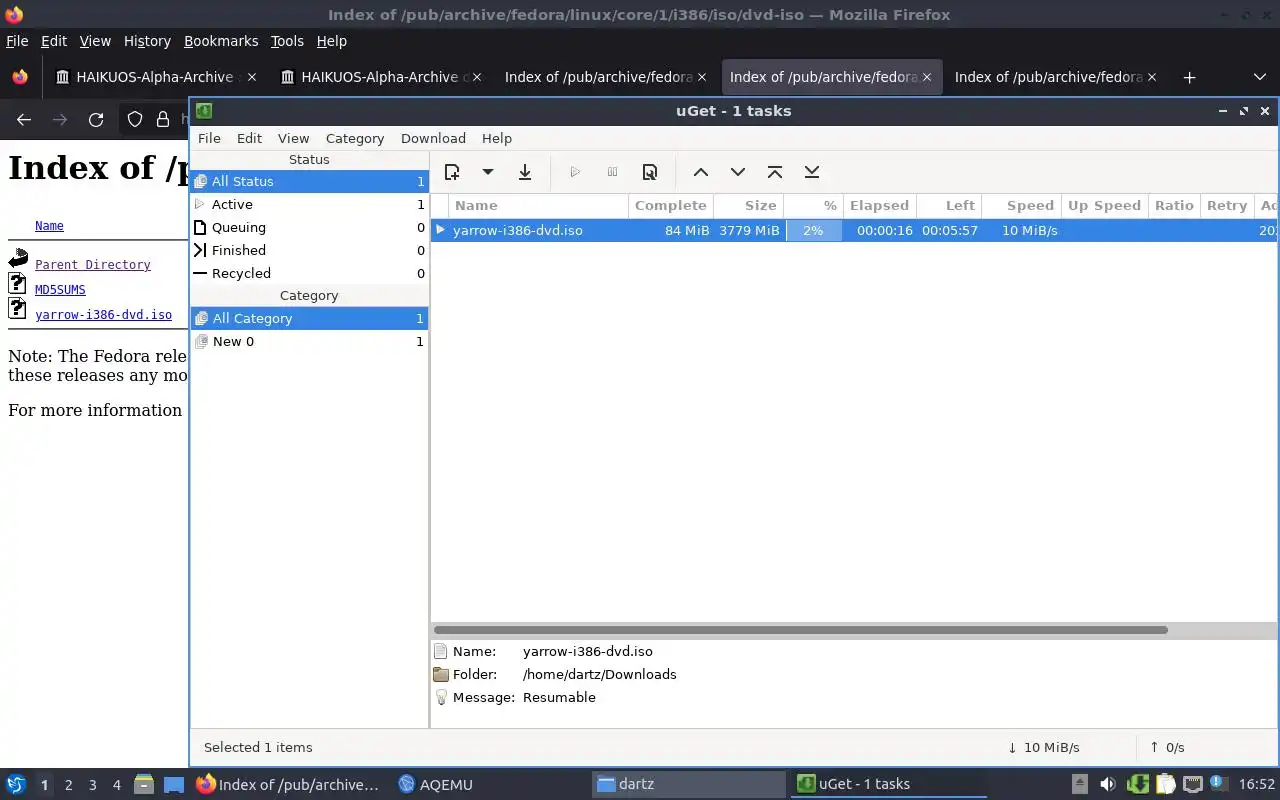This screenshot has width=1280, height=800.
Task: Click Firefox back arrow button
Action: tap(24, 119)
